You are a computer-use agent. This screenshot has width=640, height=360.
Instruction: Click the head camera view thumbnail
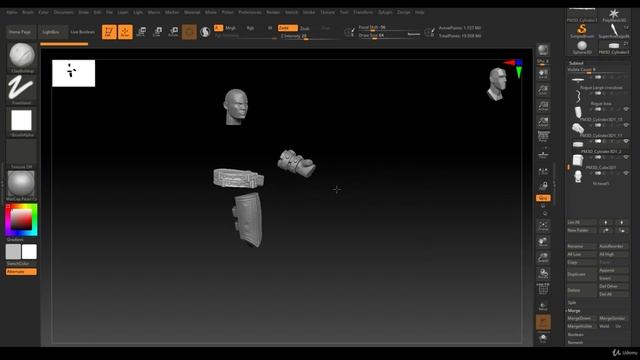pos(497,84)
